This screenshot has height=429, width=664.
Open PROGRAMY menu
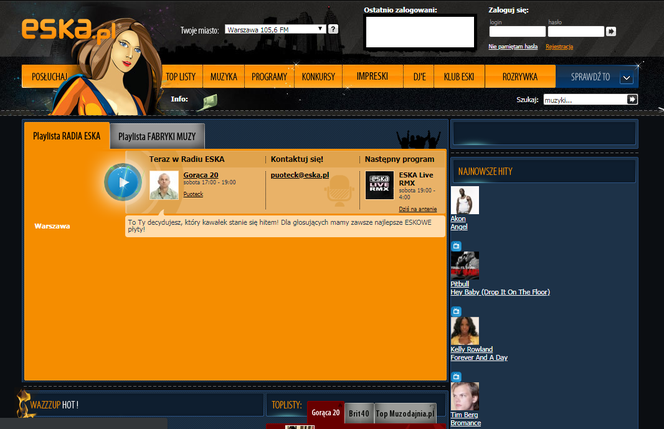tap(269, 77)
